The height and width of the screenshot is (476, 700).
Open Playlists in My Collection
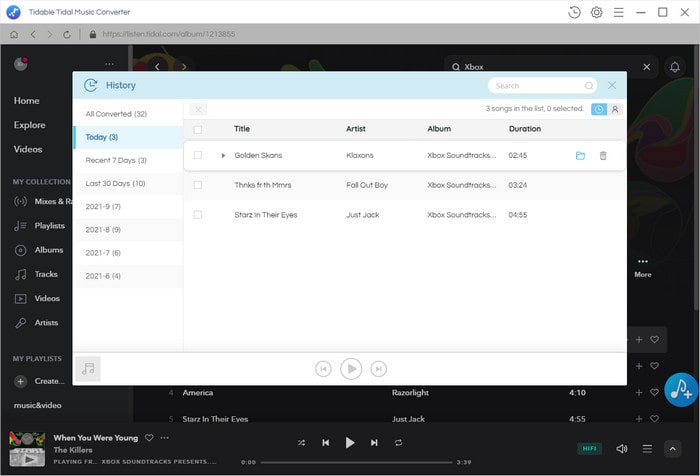coord(39,226)
